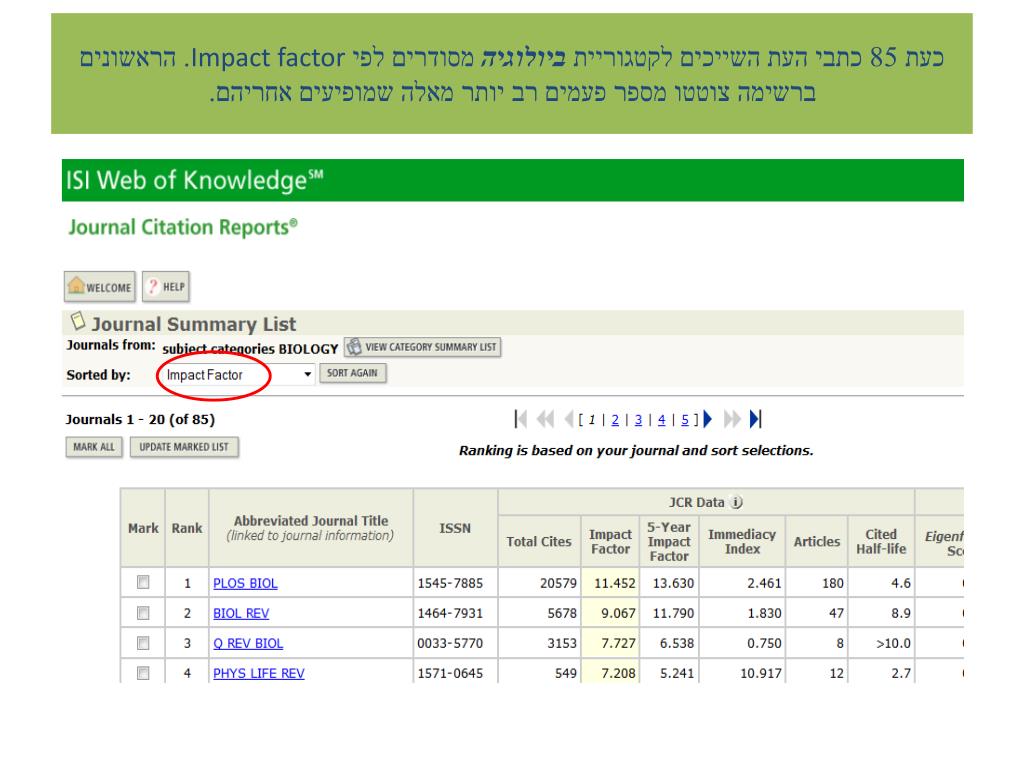Open the Help button
The height and width of the screenshot is (768, 1024).
(166, 287)
